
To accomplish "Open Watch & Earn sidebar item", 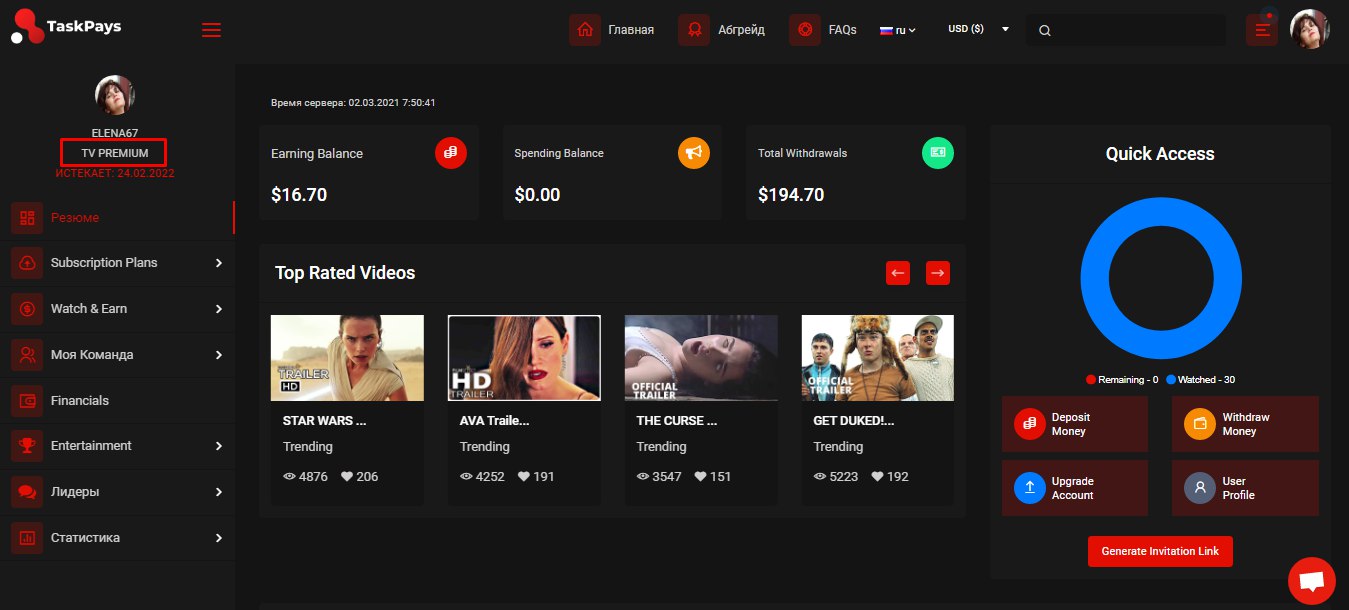I will tap(117, 309).
